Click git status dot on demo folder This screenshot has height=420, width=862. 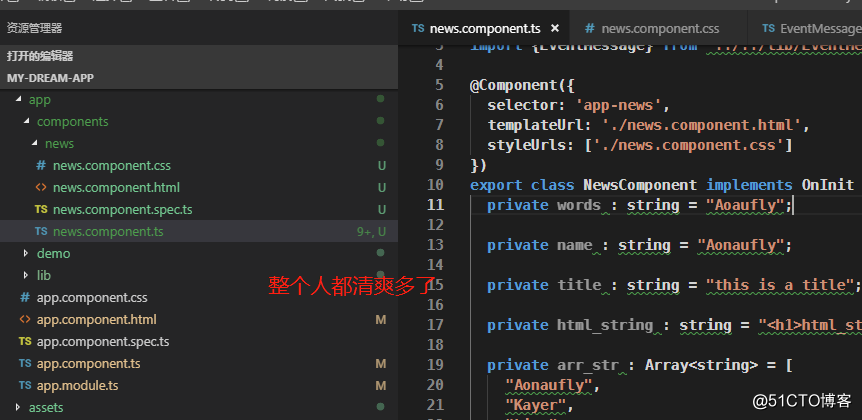click(x=380, y=253)
